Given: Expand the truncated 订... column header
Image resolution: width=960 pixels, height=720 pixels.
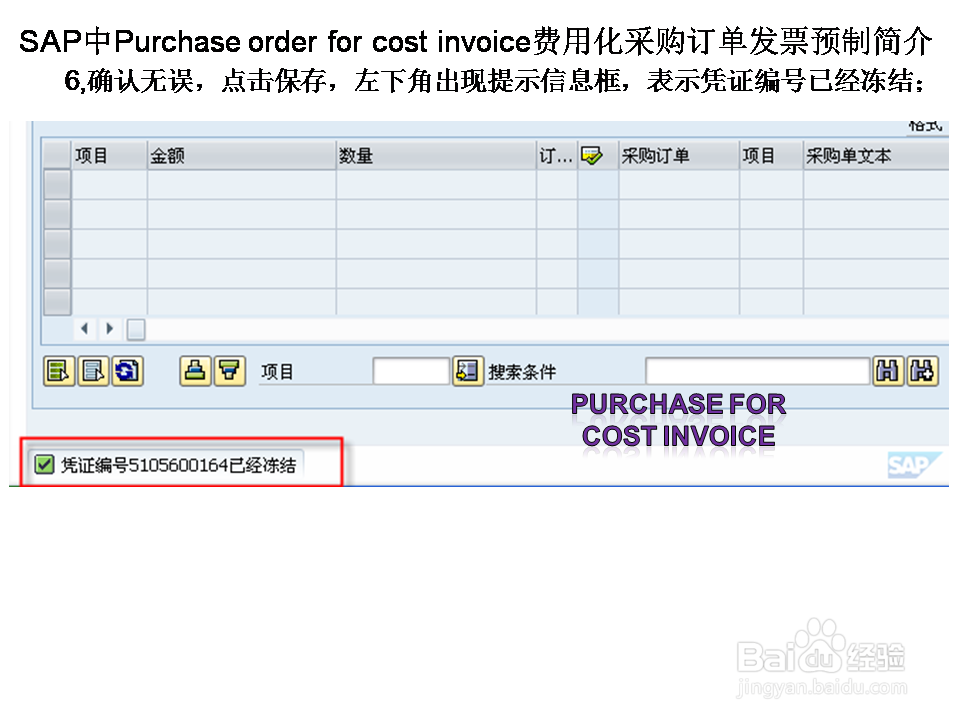Looking at the screenshot, I should [x=553, y=155].
